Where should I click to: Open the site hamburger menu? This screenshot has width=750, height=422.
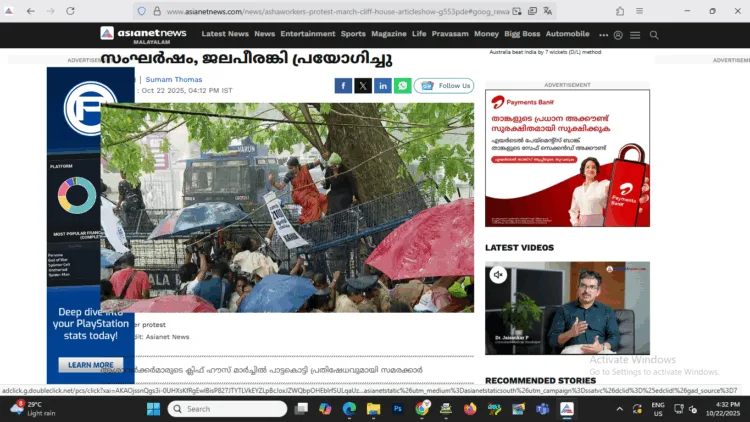click(x=636, y=34)
